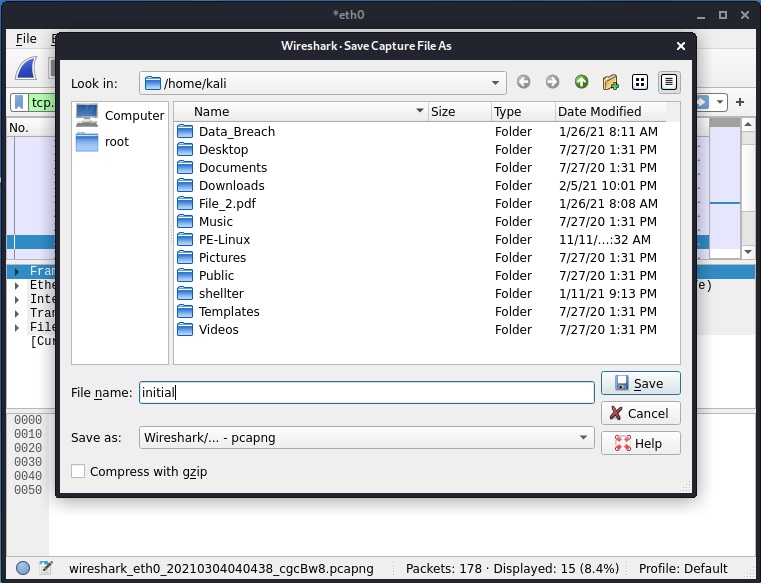Viewport: 761px width, 583px height.
Task: Switch to detail view mode
Action: pyautogui.click(x=669, y=82)
